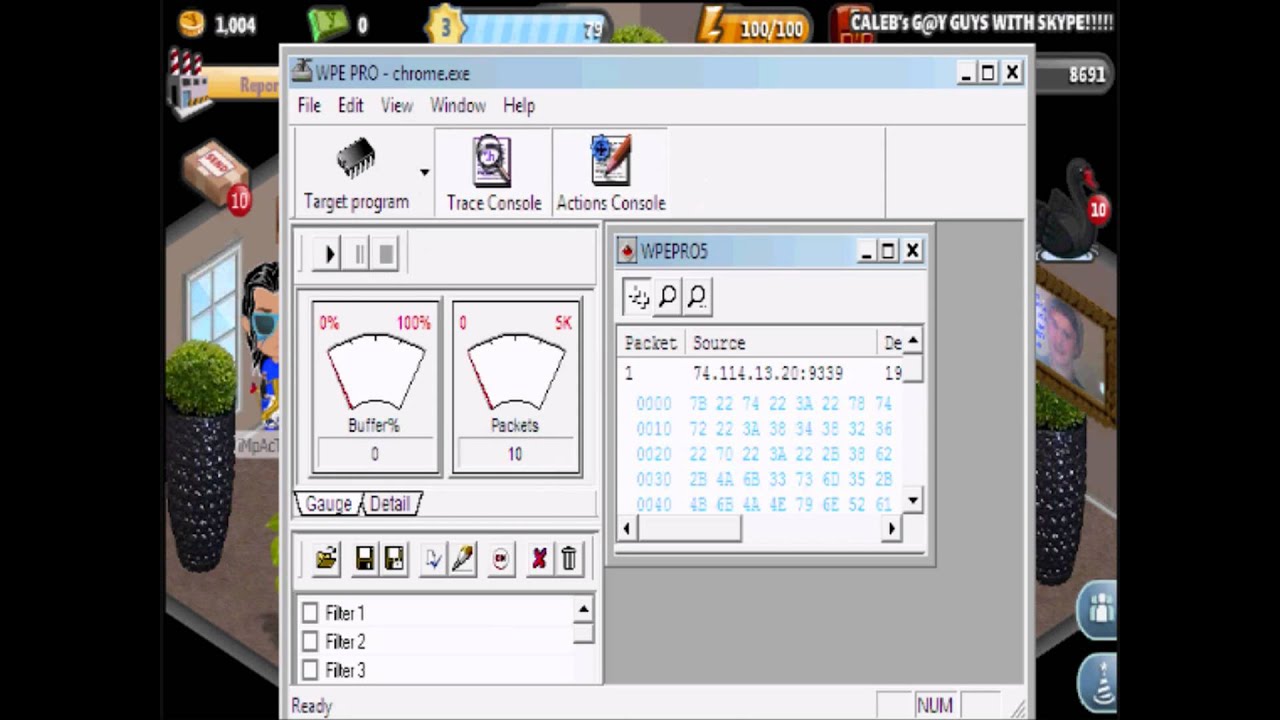The height and width of the screenshot is (720, 1280).
Task: Stop packet logging with the square button
Action: click(387, 254)
